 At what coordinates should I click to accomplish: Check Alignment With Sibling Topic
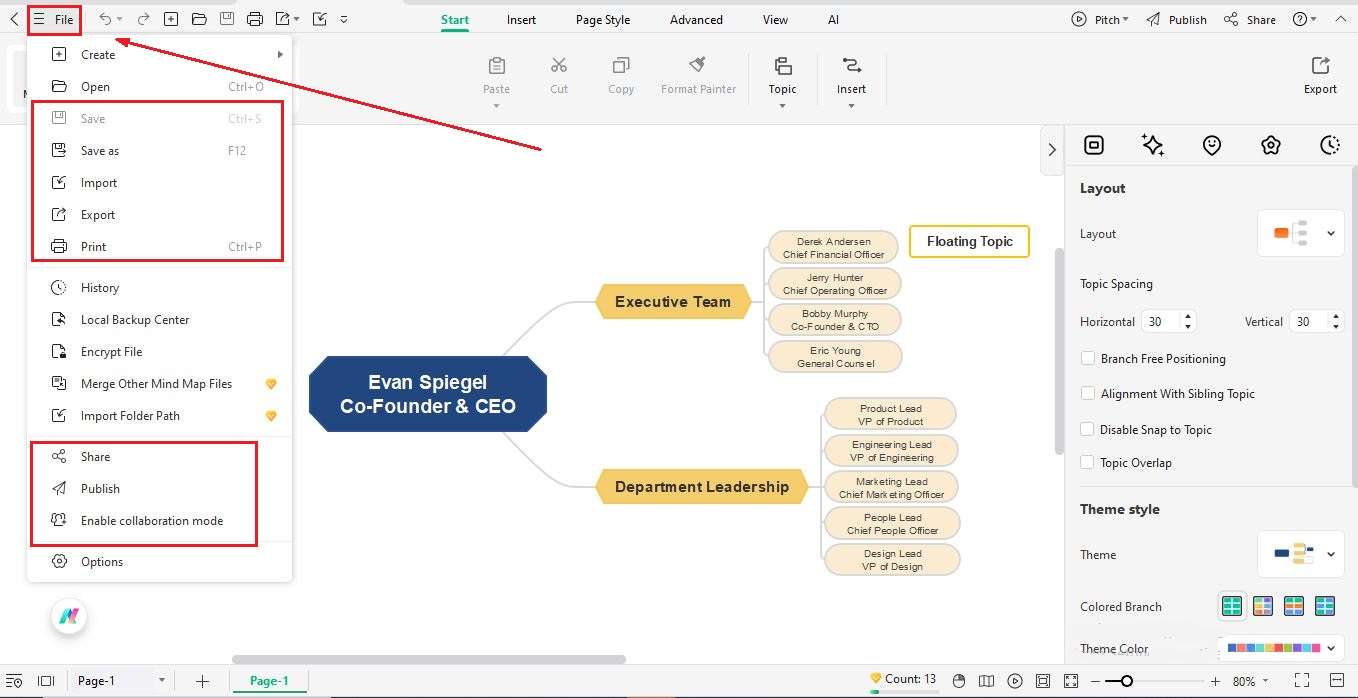tap(1088, 393)
